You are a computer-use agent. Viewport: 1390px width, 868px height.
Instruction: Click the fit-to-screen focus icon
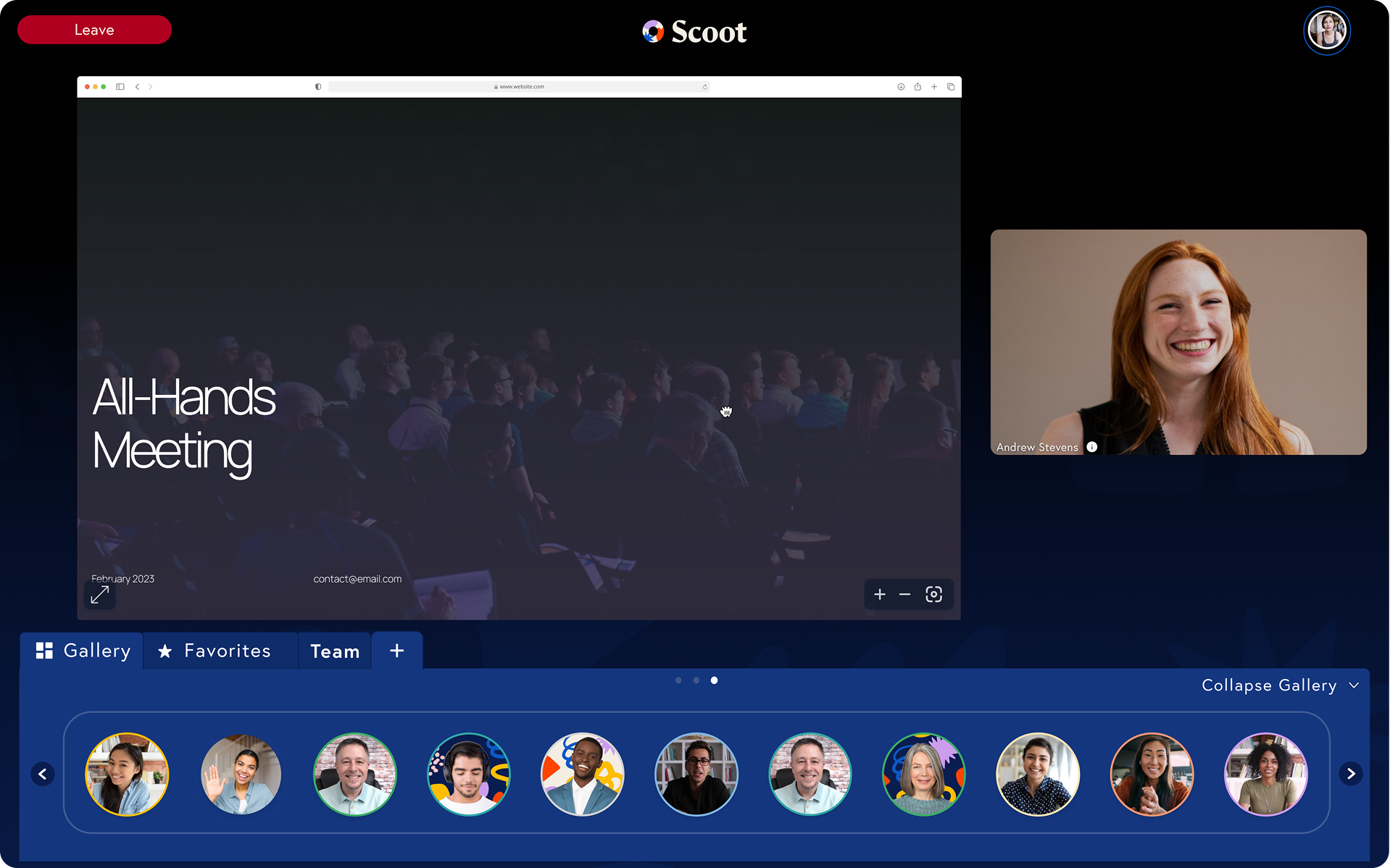pos(933,595)
